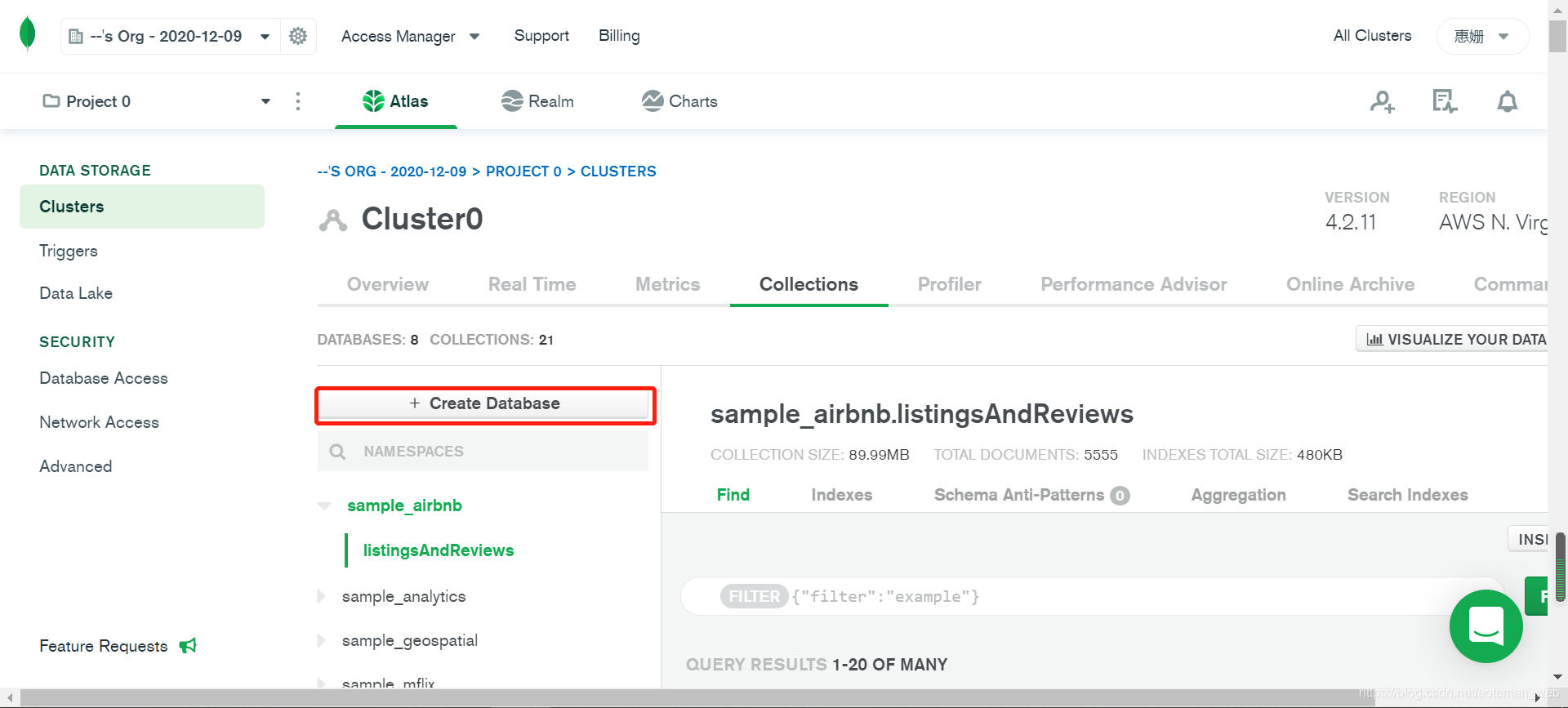The width and height of the screenshot is (1568, 708).
Task: Open the project activity feed icon
Action: pos(1445,101)
